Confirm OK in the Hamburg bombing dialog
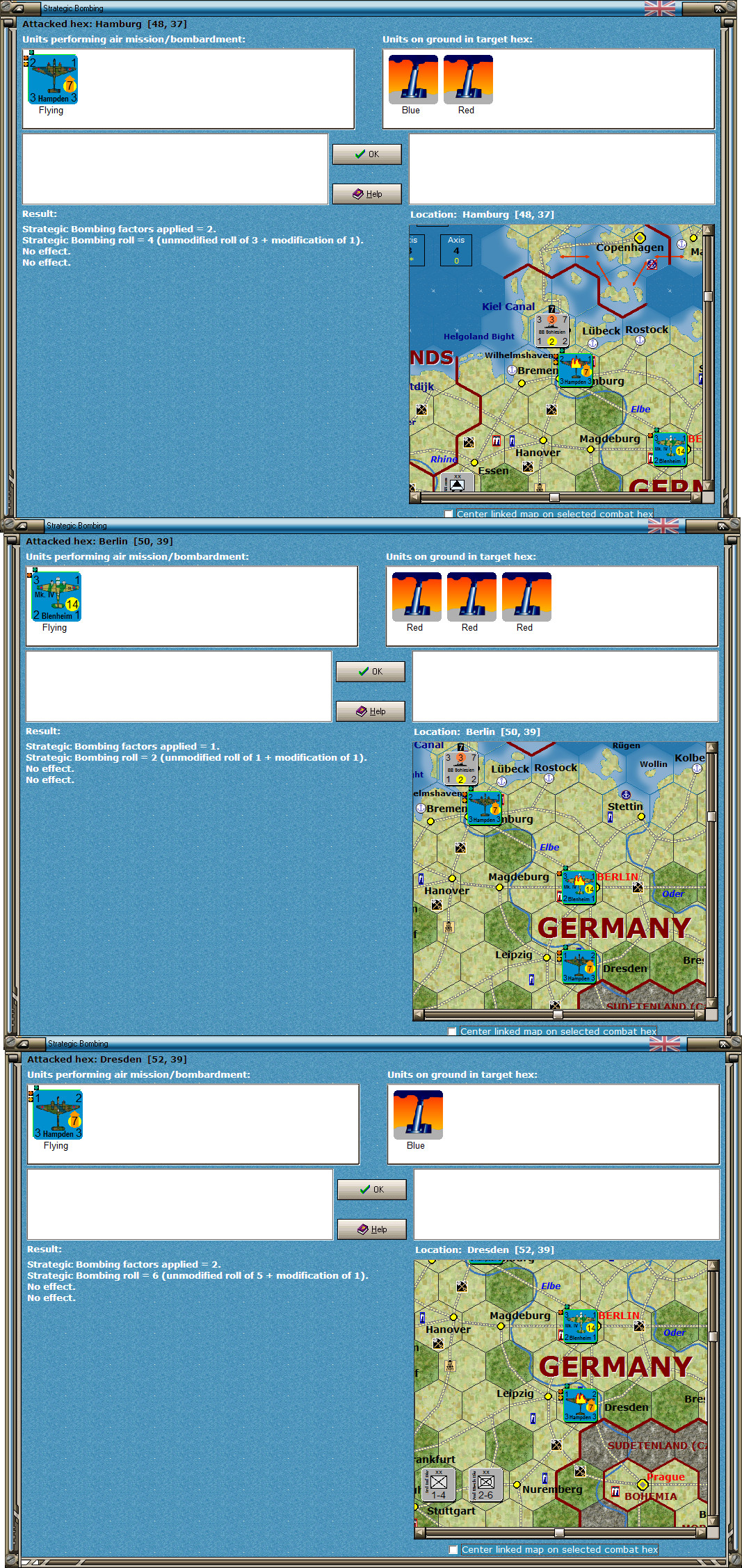The height and width of the screenshot is (1568, 742). pos(367,154)
